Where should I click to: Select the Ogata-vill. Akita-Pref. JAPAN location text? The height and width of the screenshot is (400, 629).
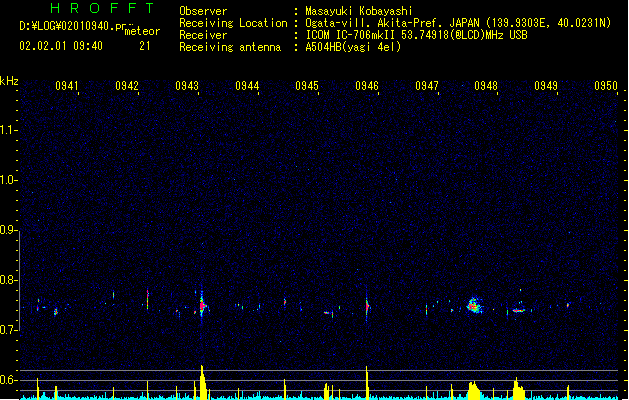tap(458, 23)
